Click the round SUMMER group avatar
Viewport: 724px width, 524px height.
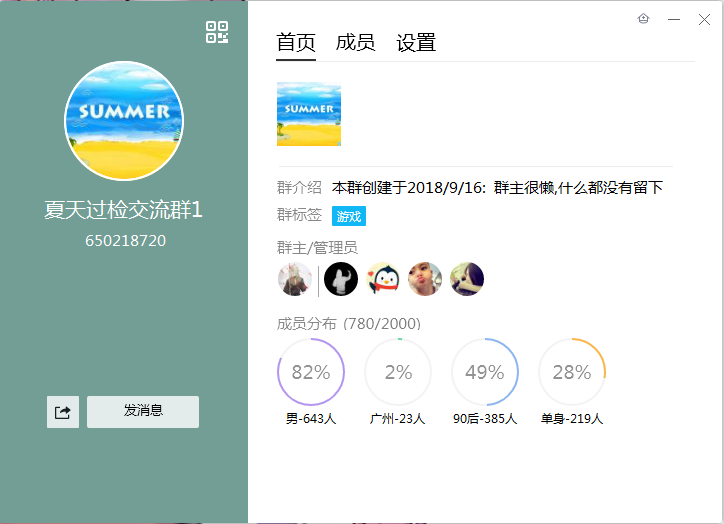tap(124, 120)
